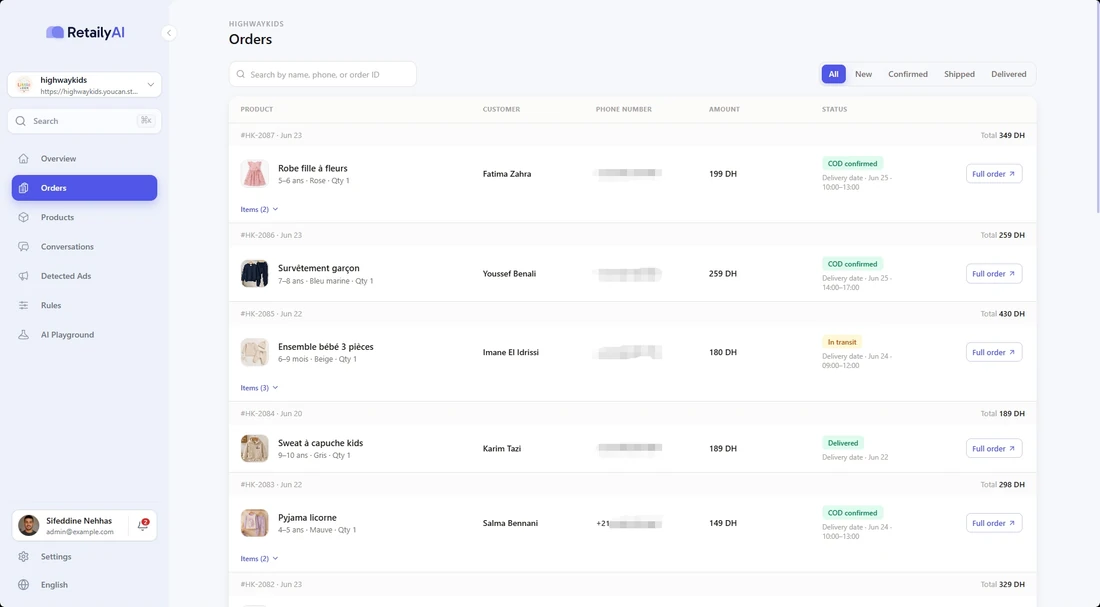Screen dimensions: 1100x607
Task: Click the STATUS column header
Action: tap(834, 109)
